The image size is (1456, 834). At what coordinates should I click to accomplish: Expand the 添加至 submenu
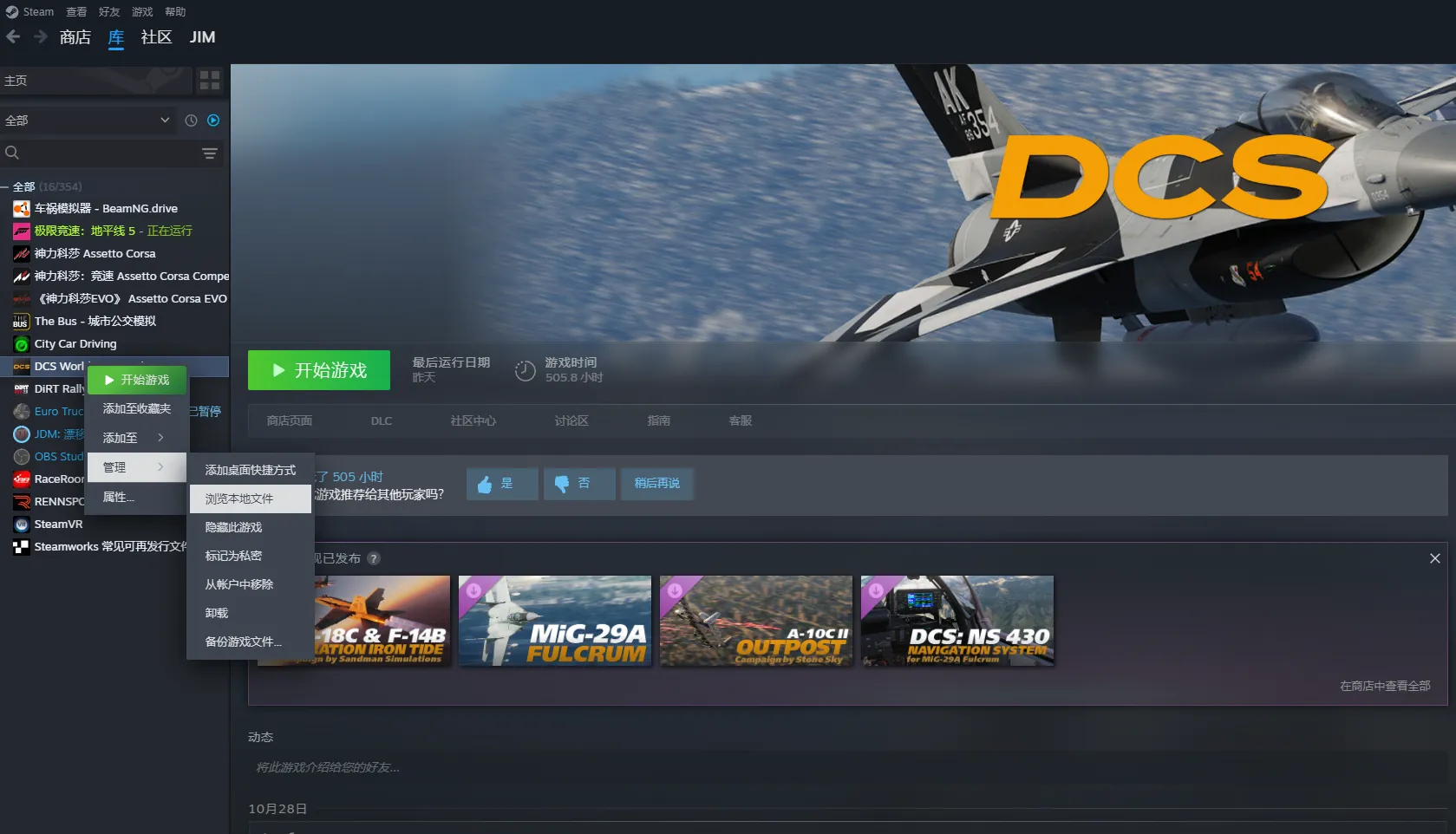tap(136, 438)
